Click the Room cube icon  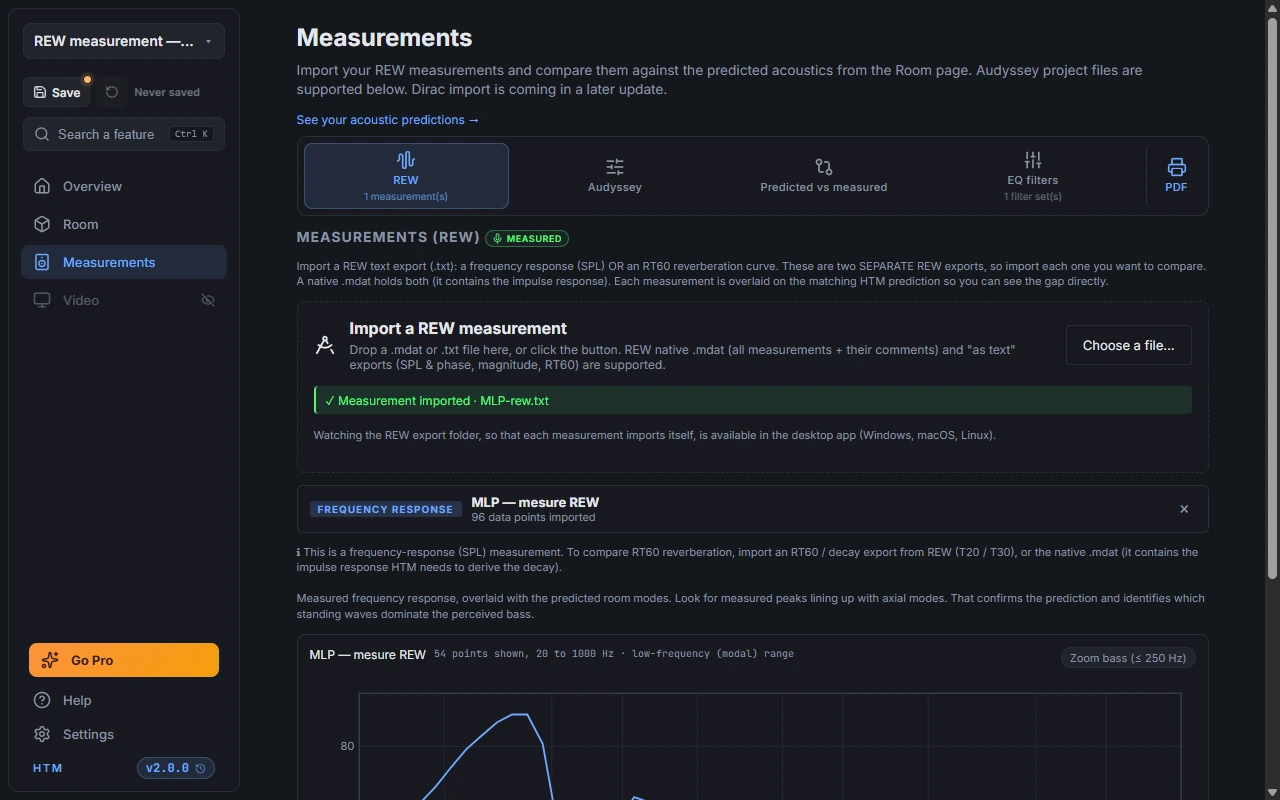42,224
